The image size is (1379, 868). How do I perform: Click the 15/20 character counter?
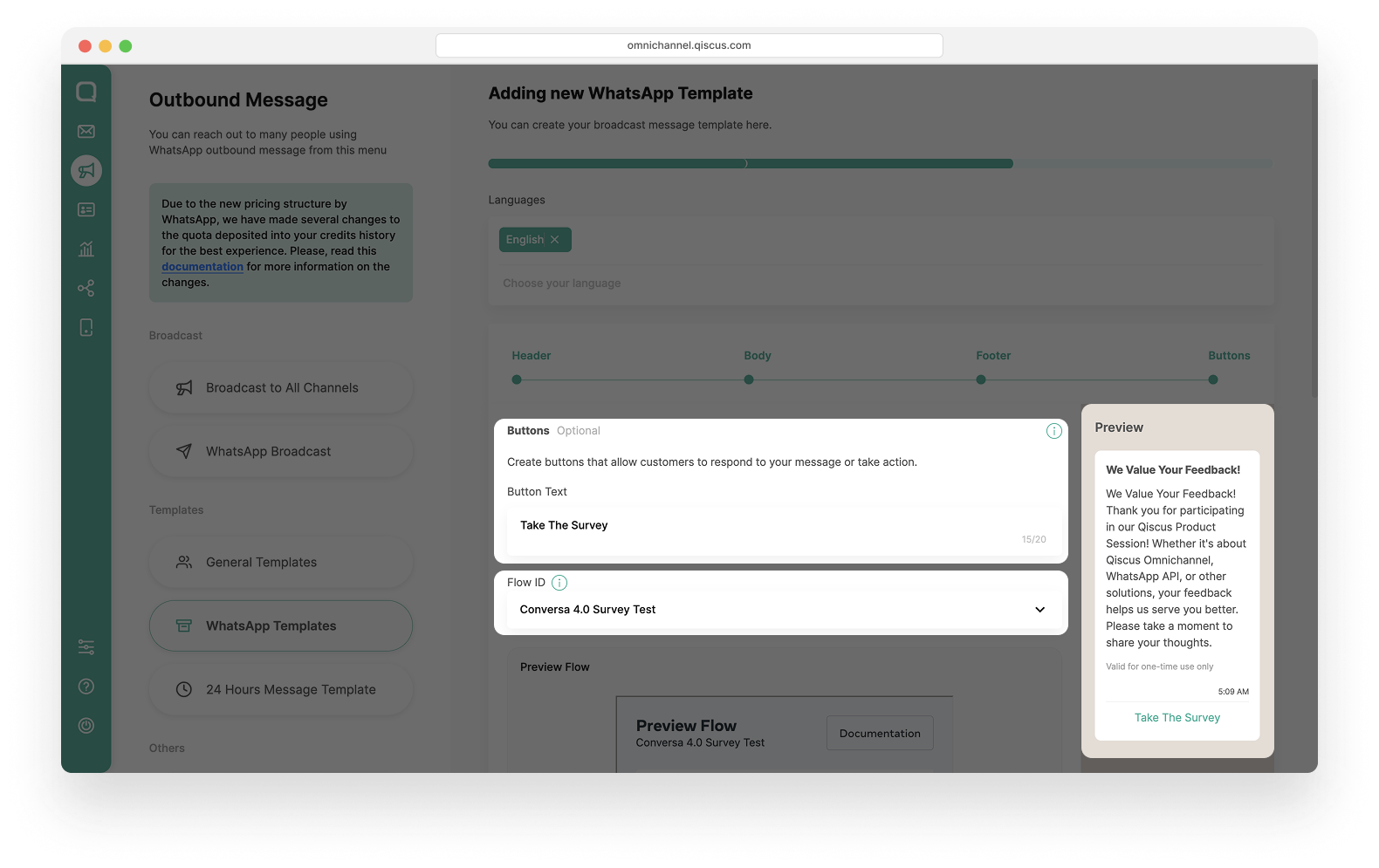pyautogui.click(x=1034, y=540)
